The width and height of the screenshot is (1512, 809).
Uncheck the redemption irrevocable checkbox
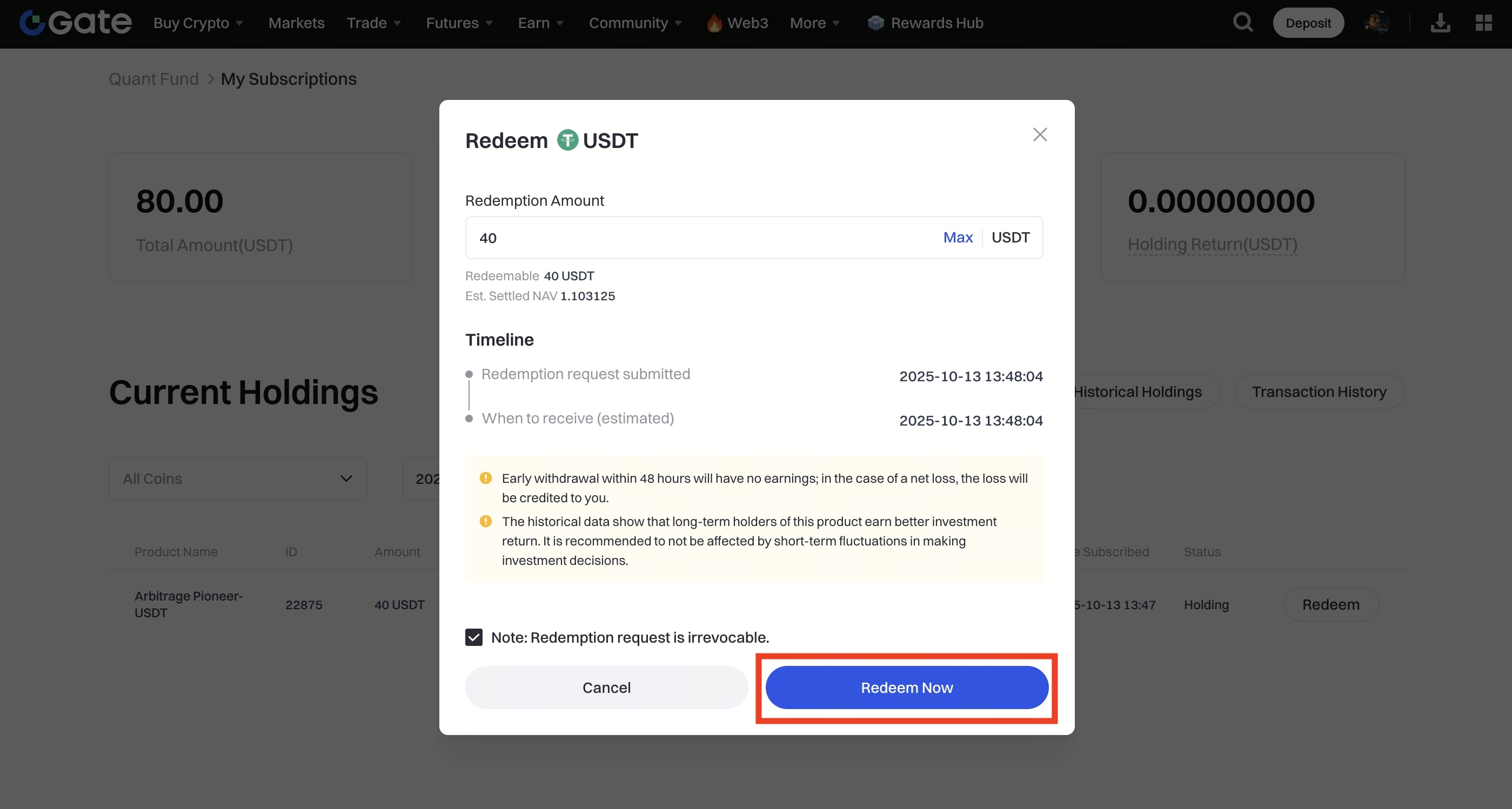(474, 637)
